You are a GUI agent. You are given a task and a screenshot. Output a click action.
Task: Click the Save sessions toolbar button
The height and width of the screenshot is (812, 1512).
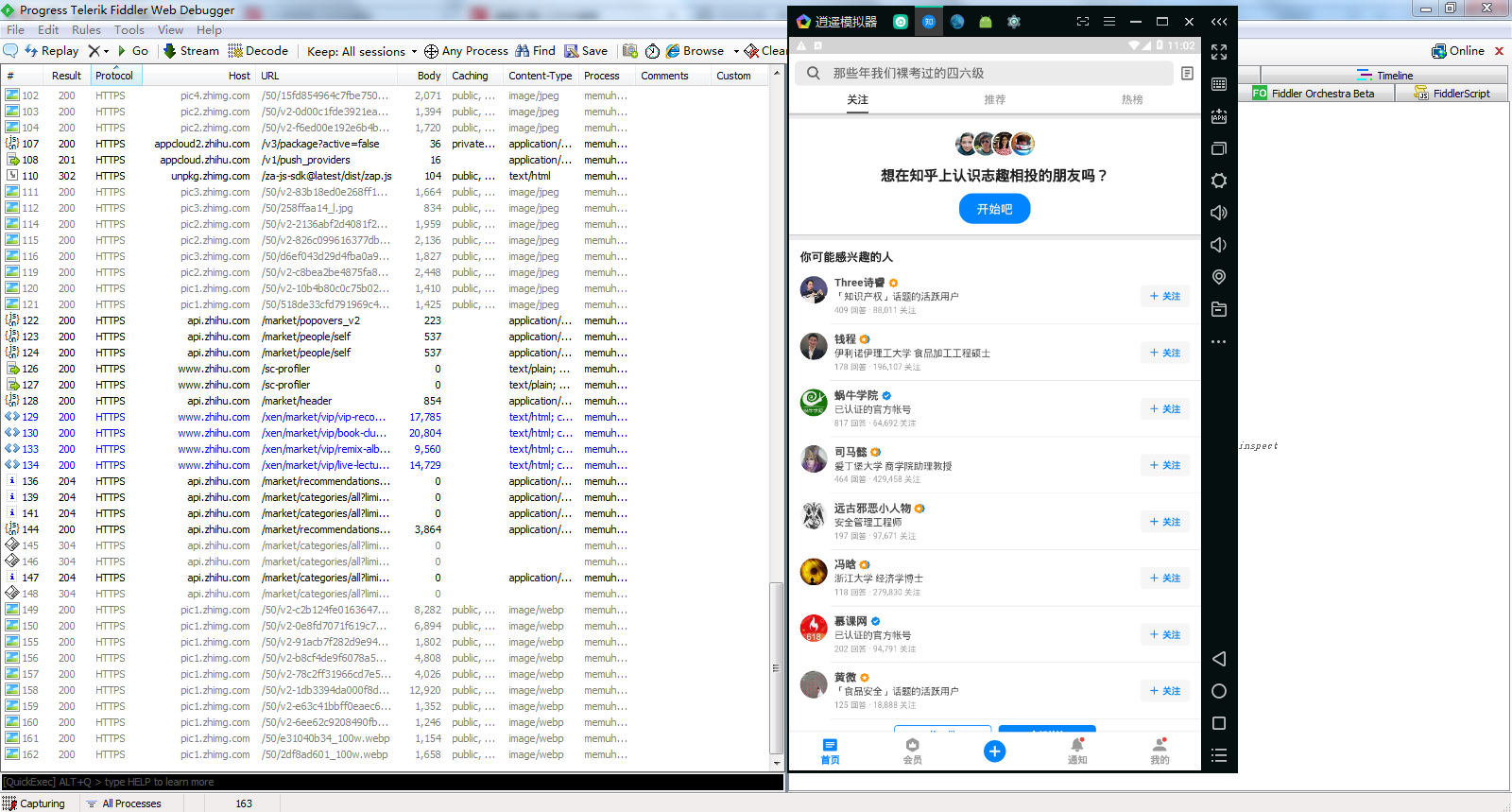click(x=586, y=51)
